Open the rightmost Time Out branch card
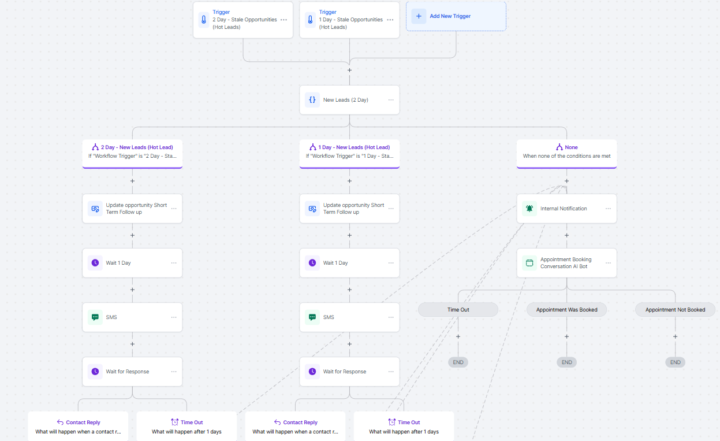The width and height of the screenshot is (720, 441). (x=404, y=426)
